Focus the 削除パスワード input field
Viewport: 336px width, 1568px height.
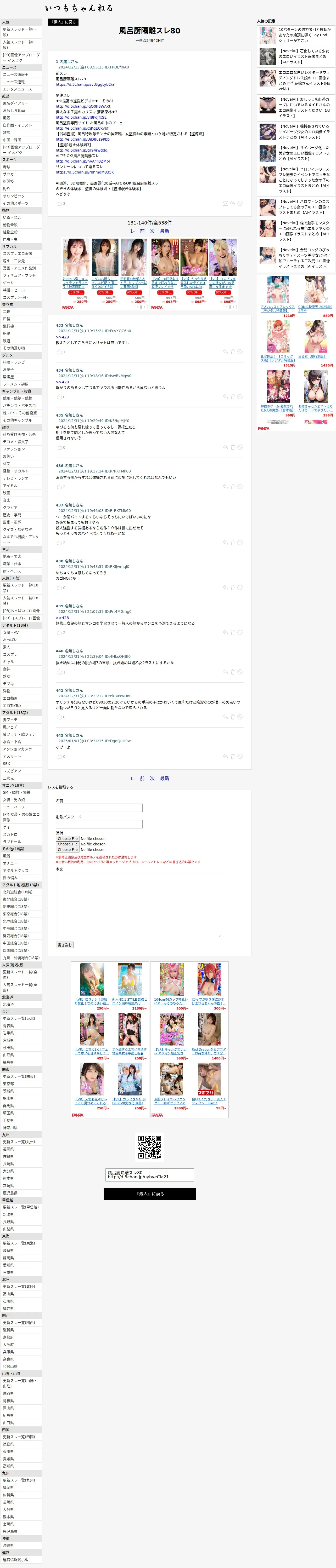[99, 824]
